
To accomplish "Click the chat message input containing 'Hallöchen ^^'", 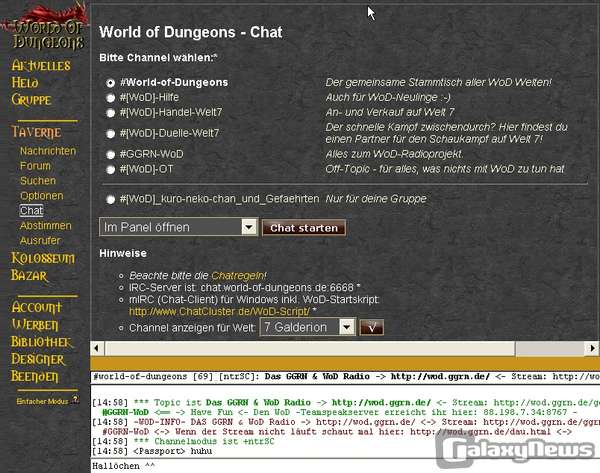I will click(x=345, y=466).
